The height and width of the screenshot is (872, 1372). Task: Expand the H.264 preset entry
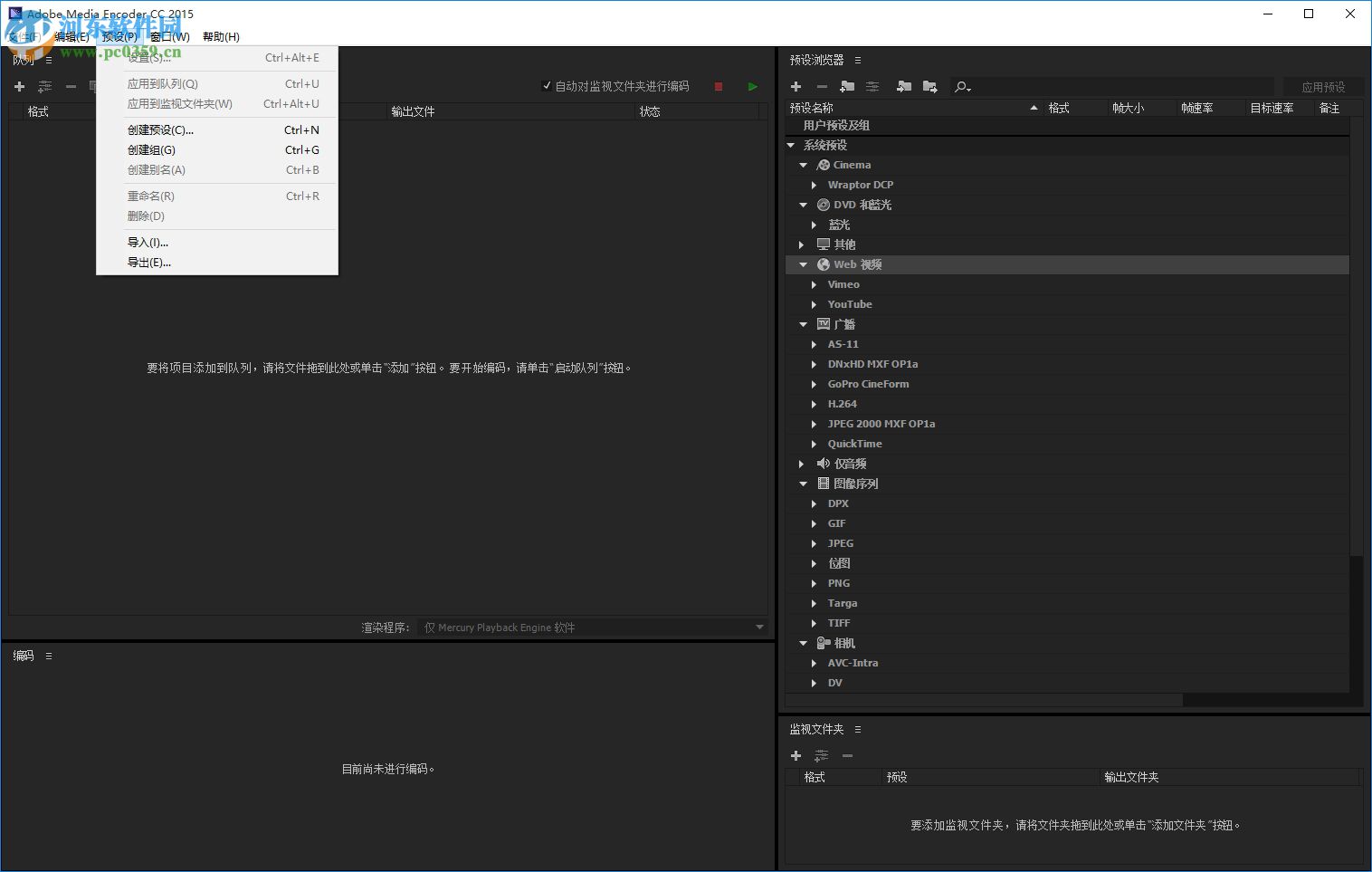(x=814, y=403)
